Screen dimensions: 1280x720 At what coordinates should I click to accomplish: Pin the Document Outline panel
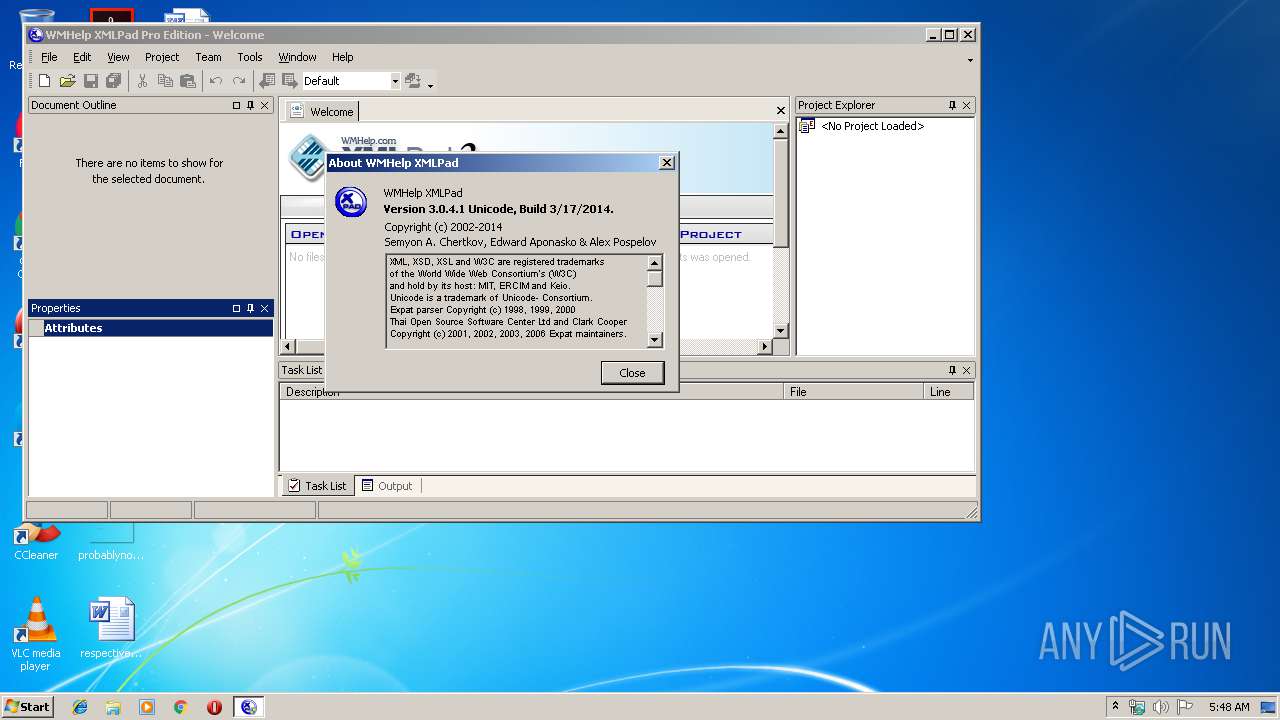point(251,105)
